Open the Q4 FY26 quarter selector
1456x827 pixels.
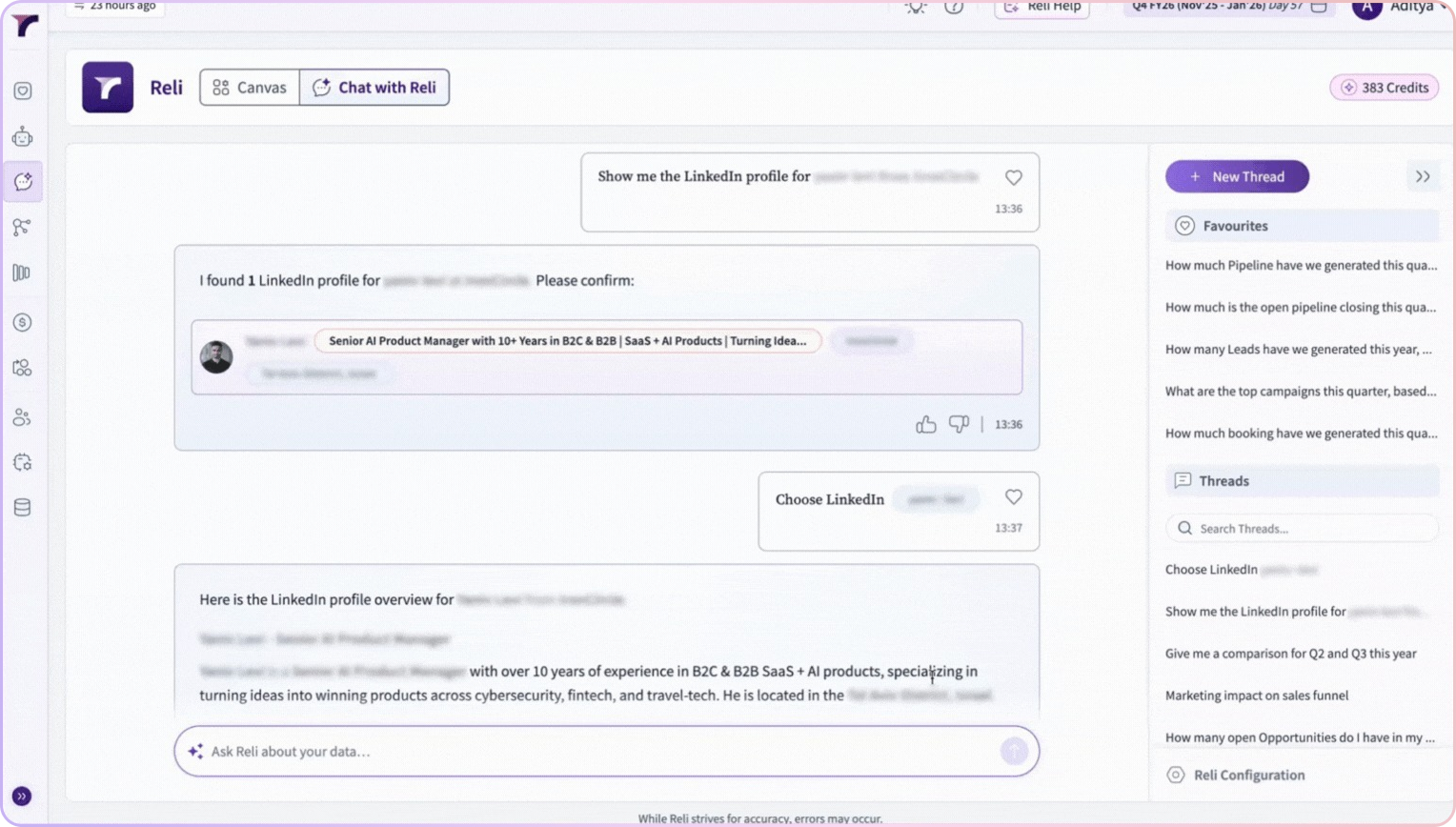1229,7
